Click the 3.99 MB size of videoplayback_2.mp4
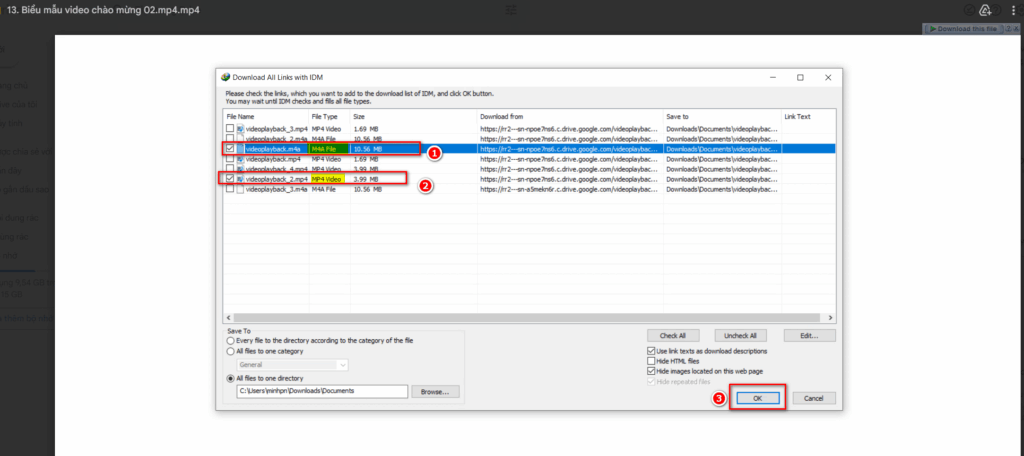This screenshot has width=1024, height=456. 366,178
